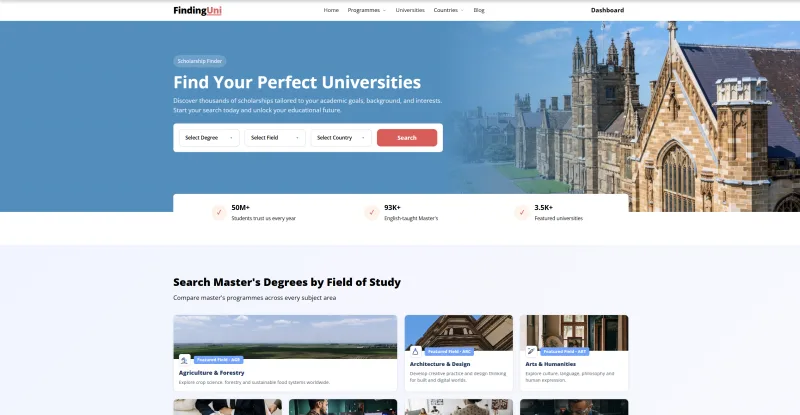Click the red Search button

pyautogui.click(x=407, y=138)
